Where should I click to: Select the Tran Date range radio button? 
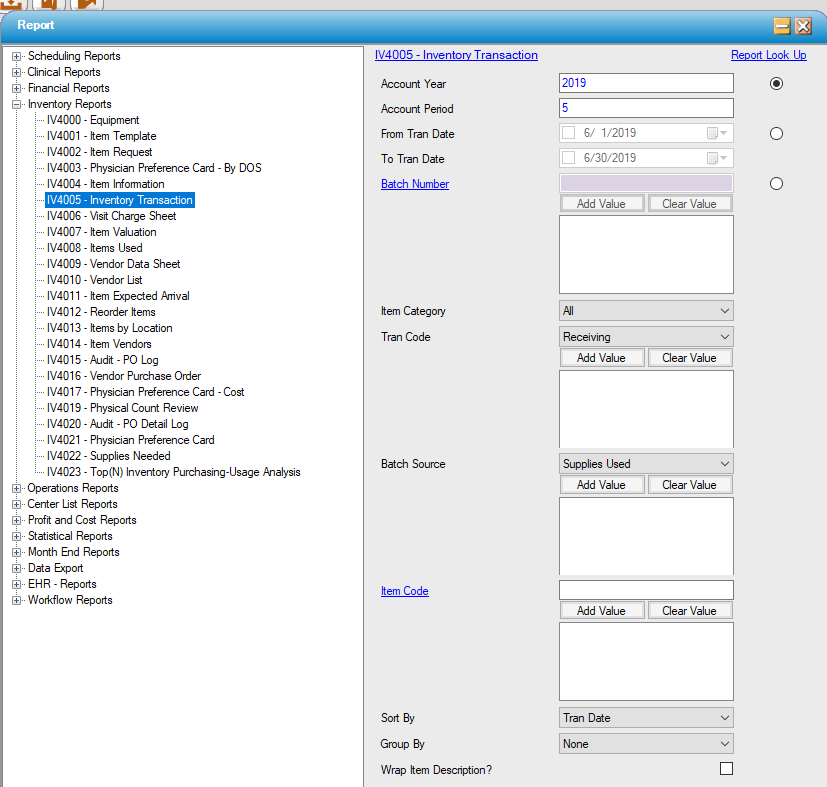776,133
